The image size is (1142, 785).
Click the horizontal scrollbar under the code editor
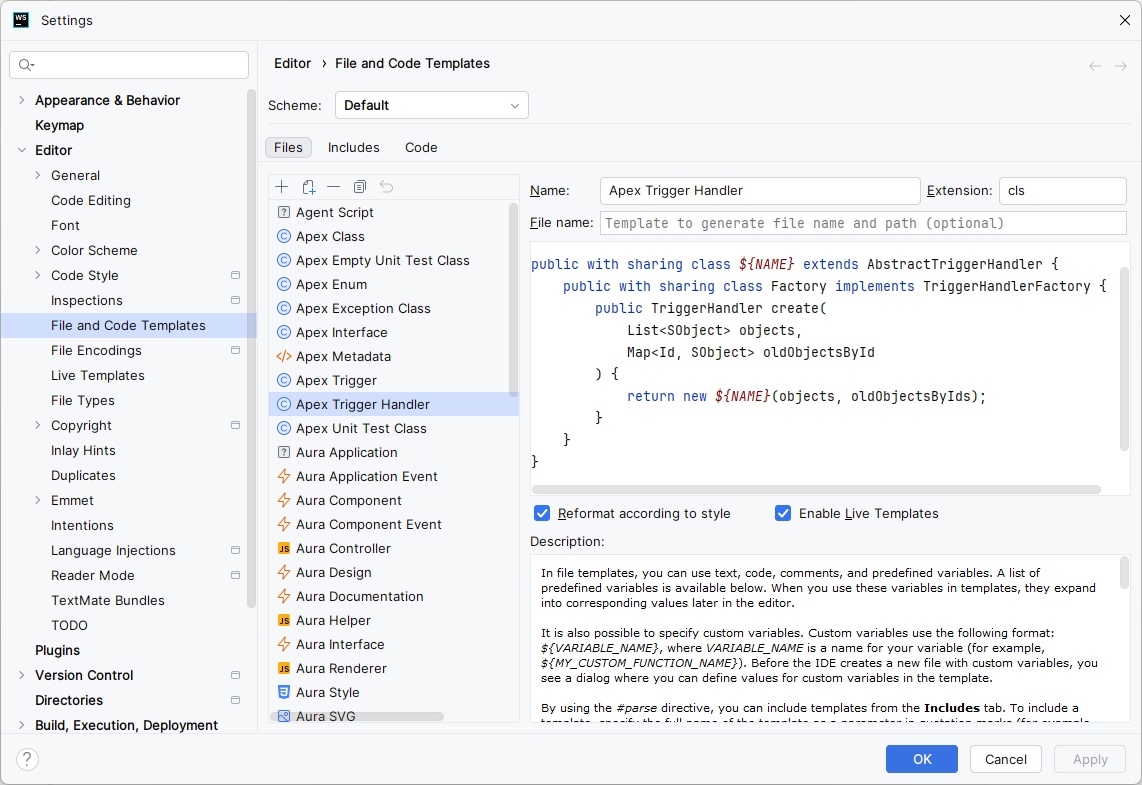[x=816, y=489]
